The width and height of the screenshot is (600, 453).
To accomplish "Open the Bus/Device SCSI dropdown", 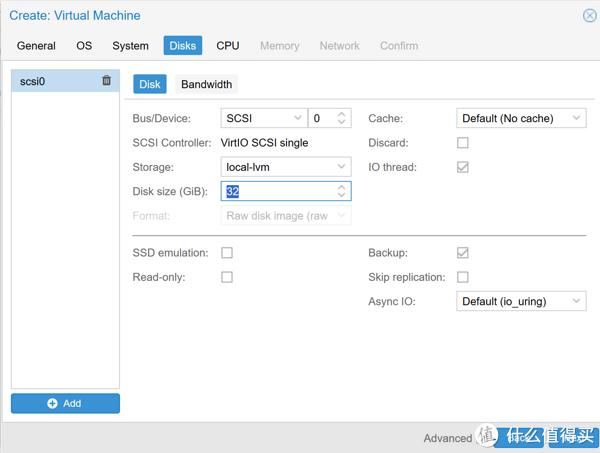I will coord(263,118).
